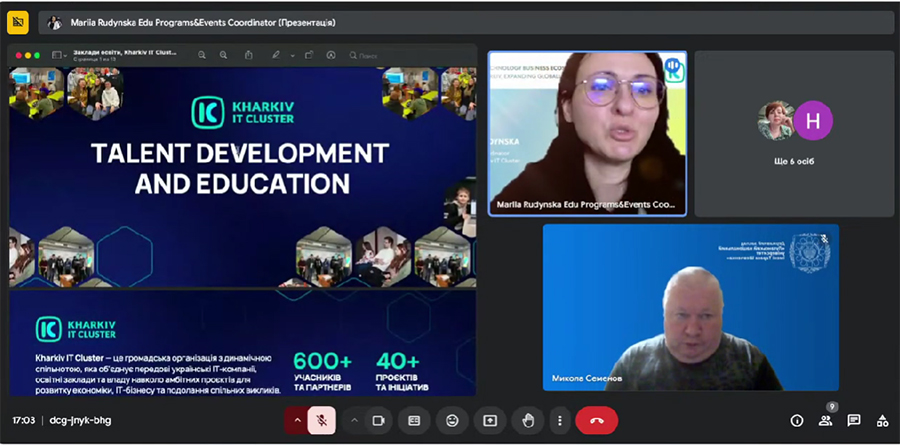Turn on closed captions
Image resolution: width=900 pixels, height=446 pixels.
tap(415, 420)
